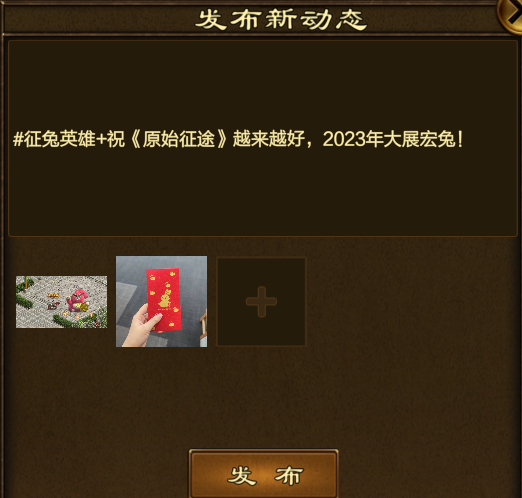Image resolution: width=522 pixels, height=498 pixels.
Task: Click the 《原始征途》 title in post text
Action: [179, 139]
